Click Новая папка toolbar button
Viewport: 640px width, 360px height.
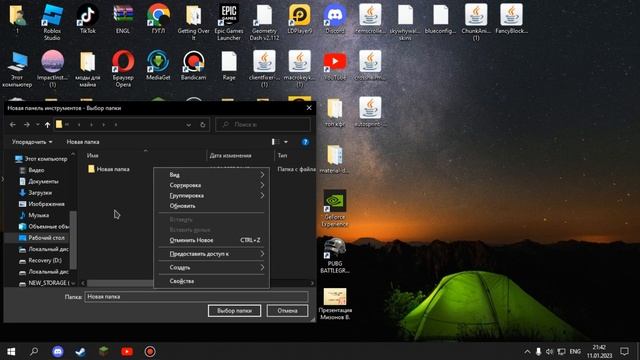83,142
